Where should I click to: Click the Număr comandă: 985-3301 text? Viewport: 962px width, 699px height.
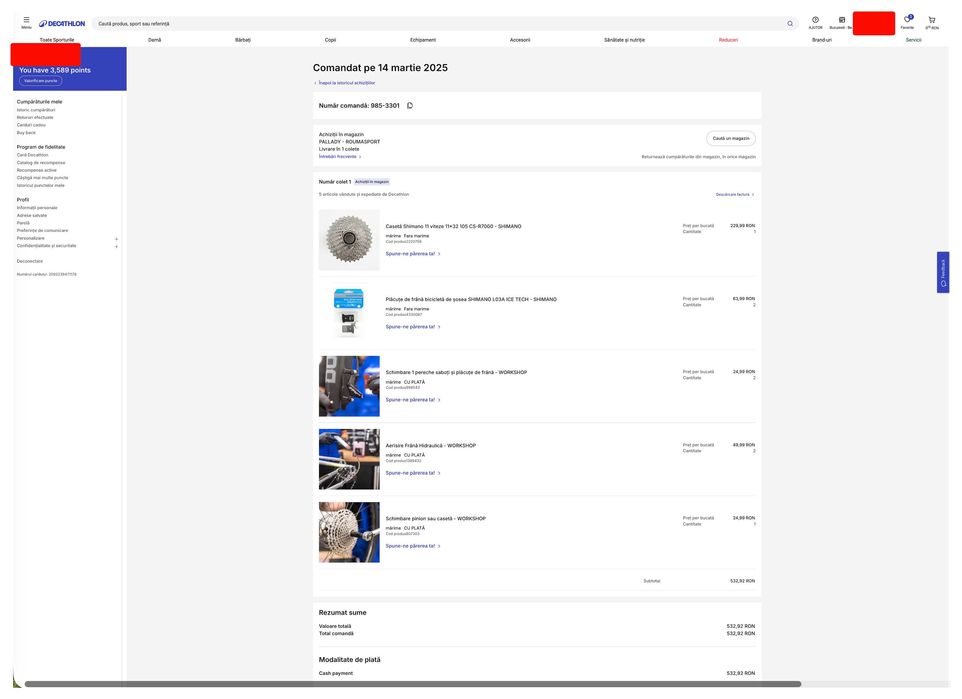pos(359,106)
